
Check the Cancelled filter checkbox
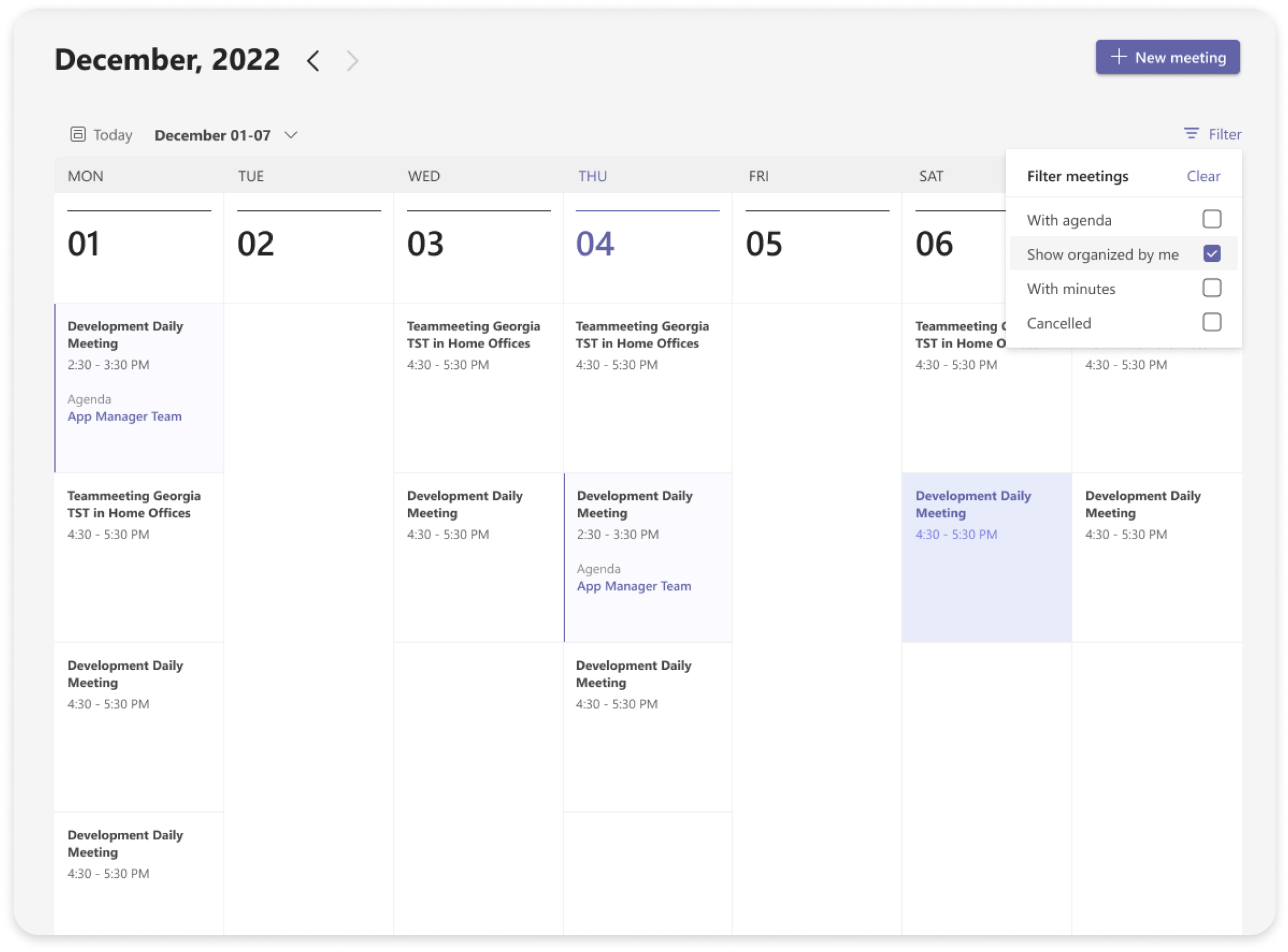tap(1211, 322)
